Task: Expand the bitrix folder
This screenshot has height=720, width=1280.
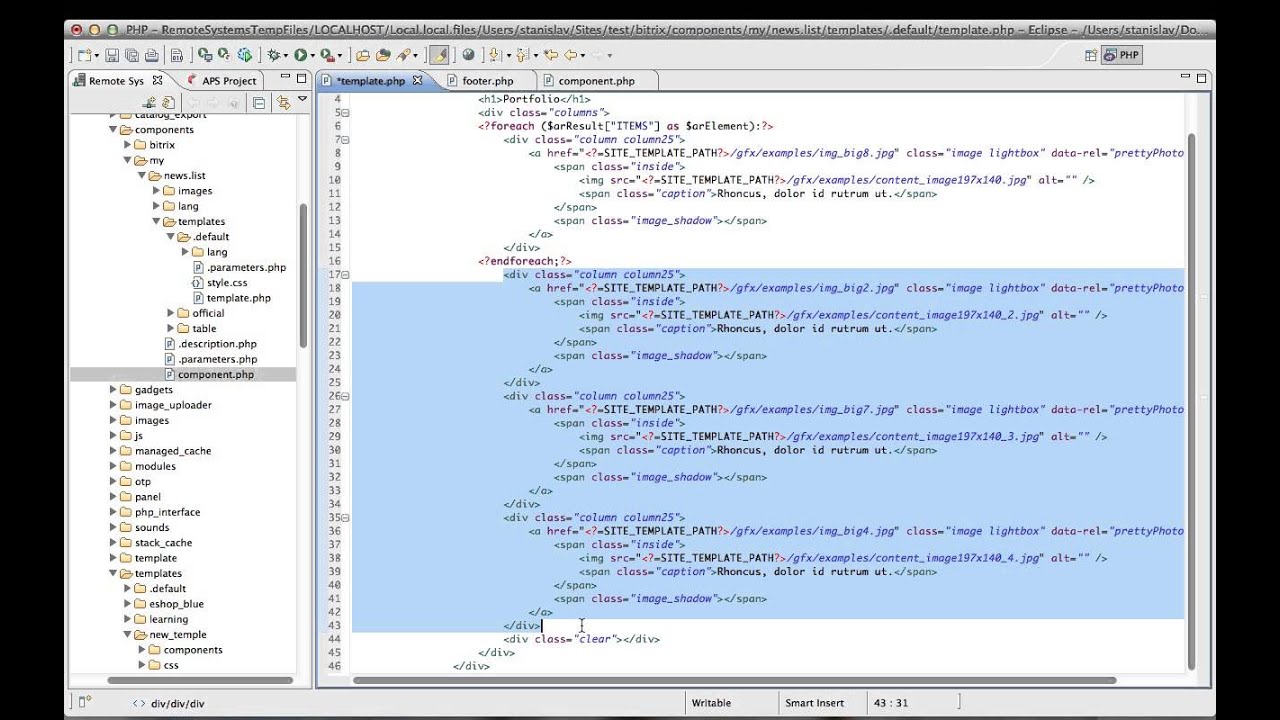Action: pos(128,145)
